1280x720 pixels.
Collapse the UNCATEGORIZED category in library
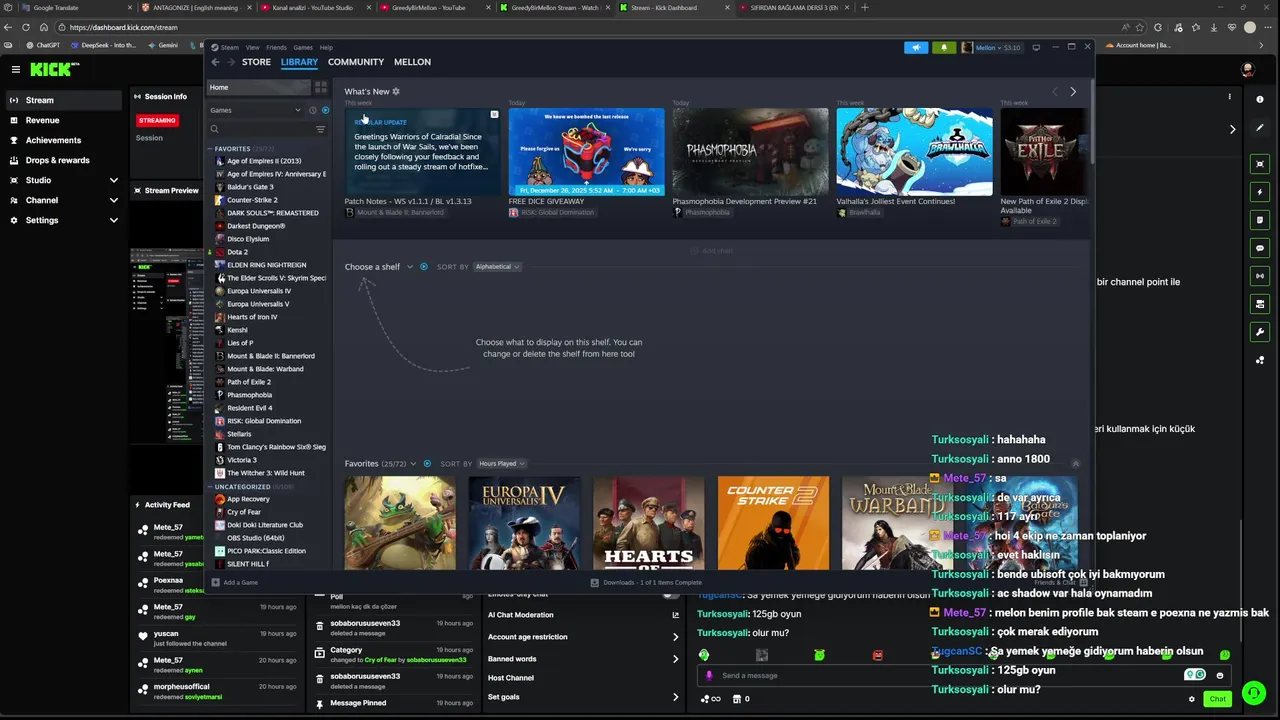pyautogui.click(x=210, y=487)
